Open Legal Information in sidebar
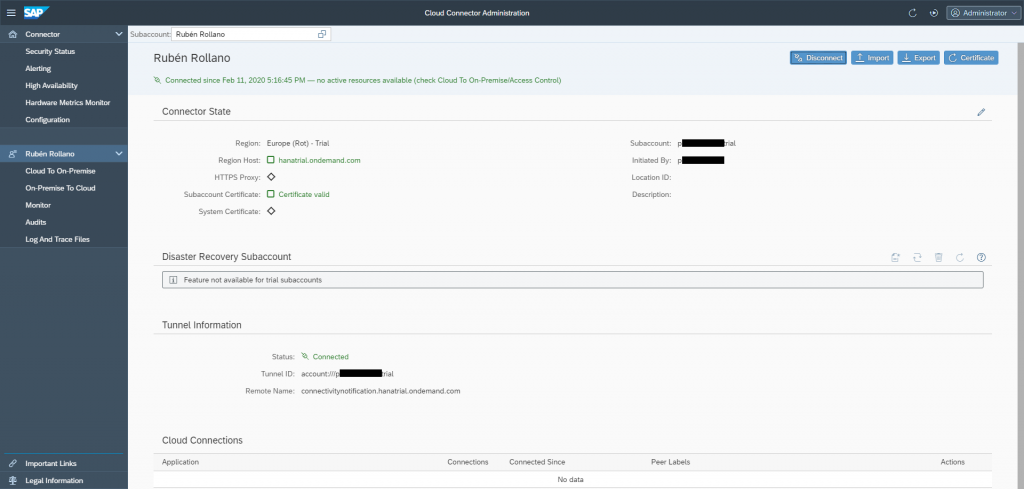 [54, 481]
